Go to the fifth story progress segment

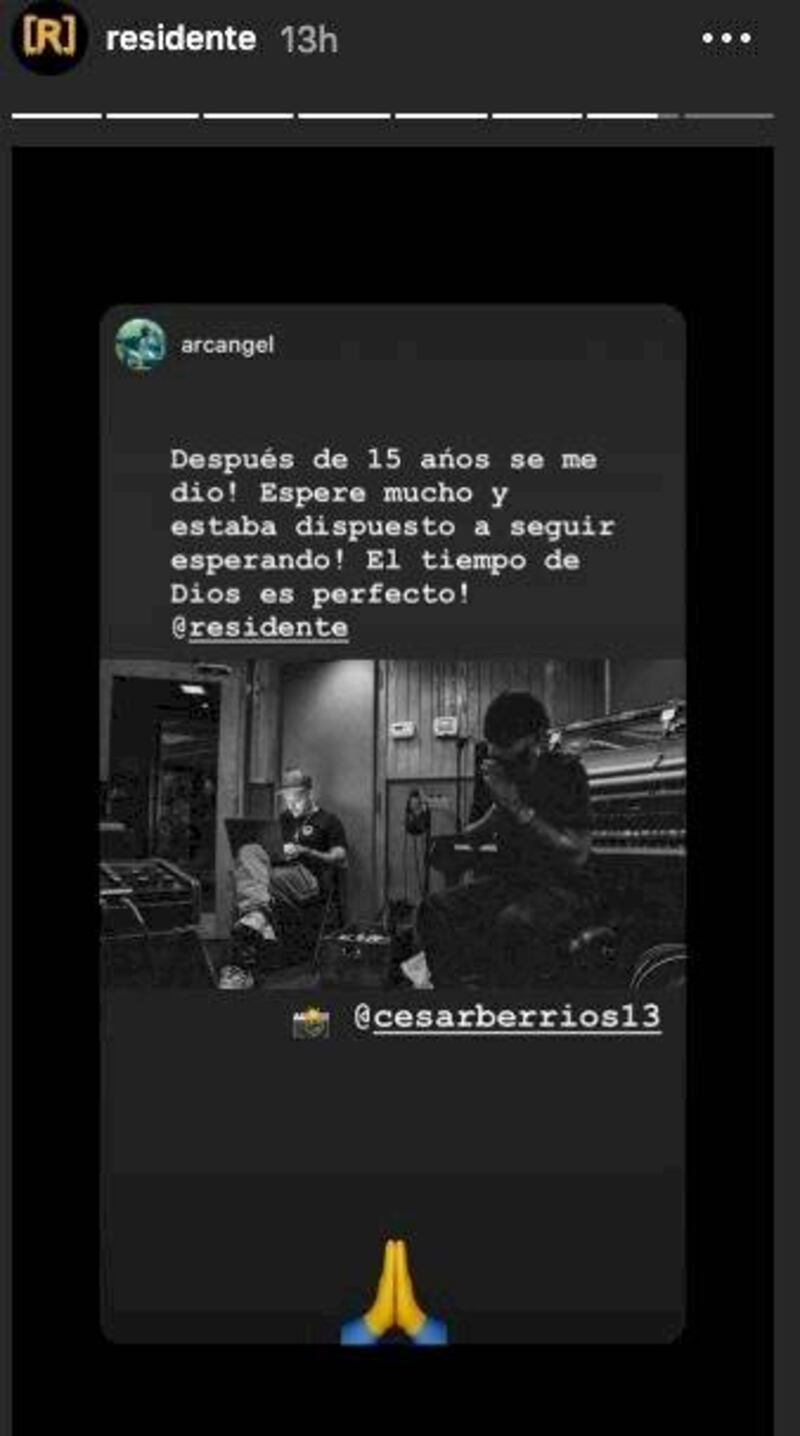[x=441, y=116]
